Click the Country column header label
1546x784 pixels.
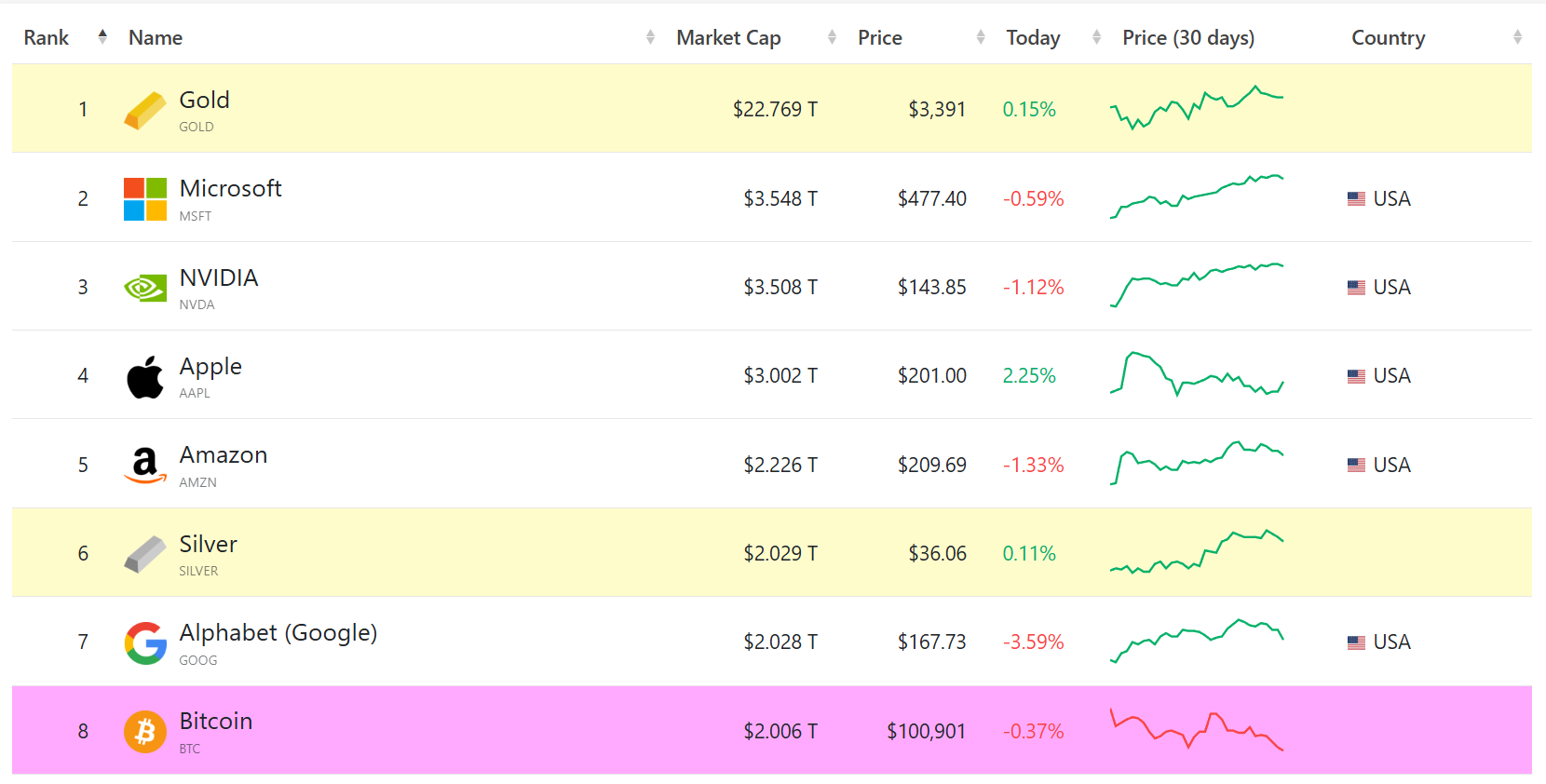[1388, 37]
